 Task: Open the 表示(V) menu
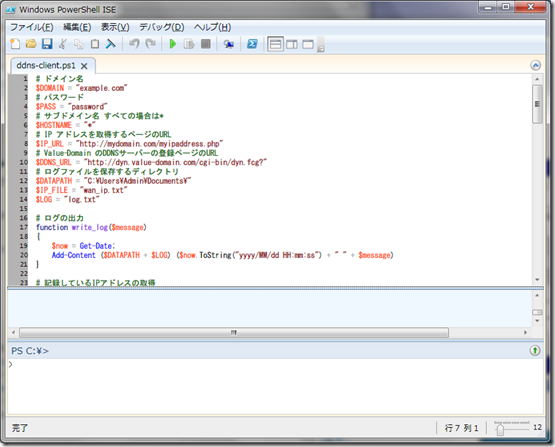(x=115, y=27)
